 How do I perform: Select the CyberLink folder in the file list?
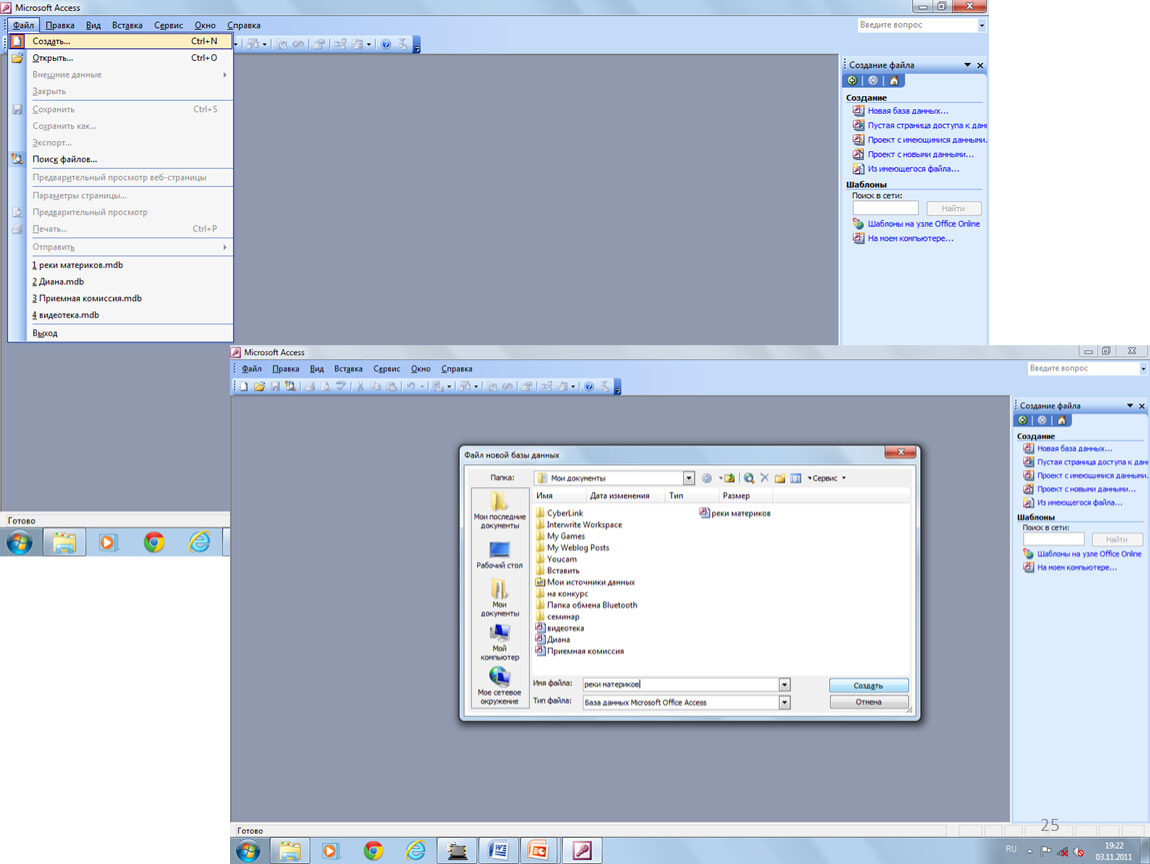pyautogui.click(x=560, y=513)
